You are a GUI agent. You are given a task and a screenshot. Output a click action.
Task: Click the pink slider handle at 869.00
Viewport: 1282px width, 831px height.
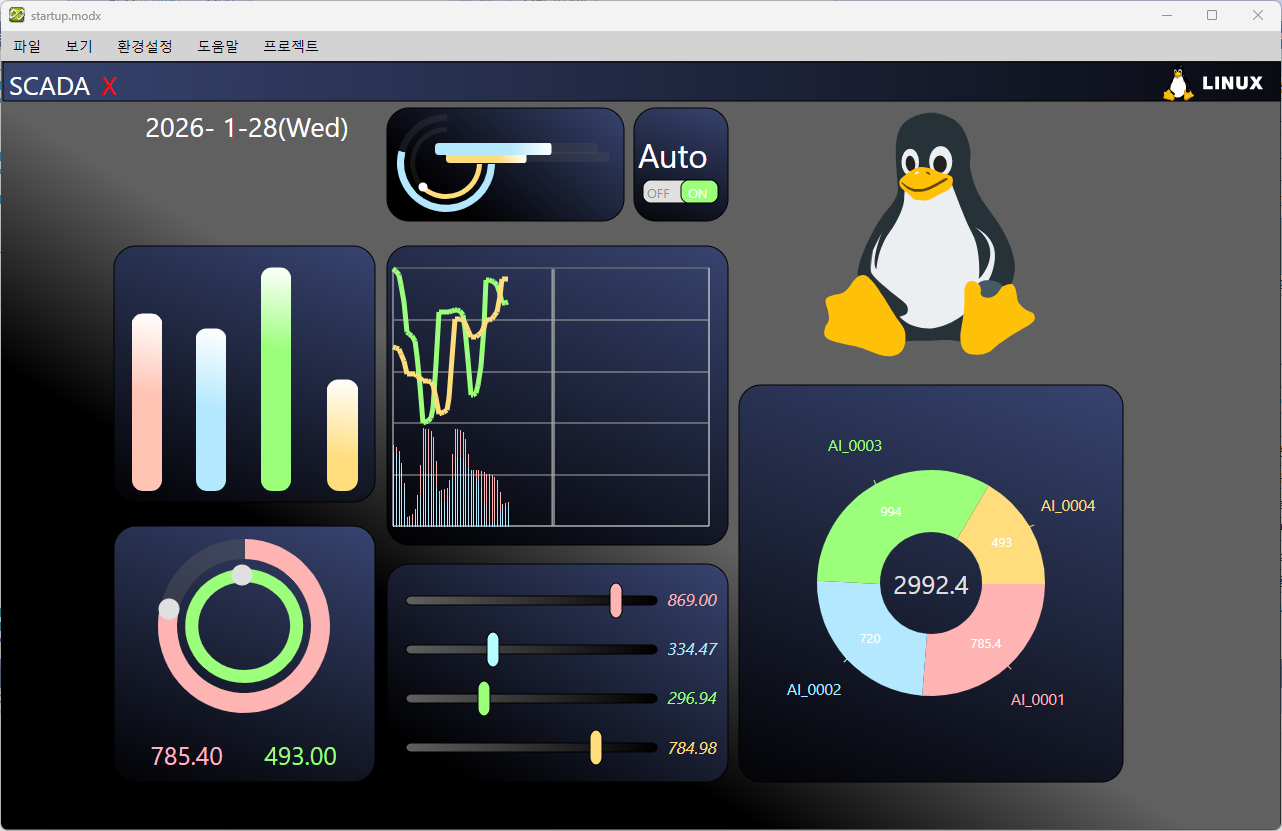coord(616,600)
